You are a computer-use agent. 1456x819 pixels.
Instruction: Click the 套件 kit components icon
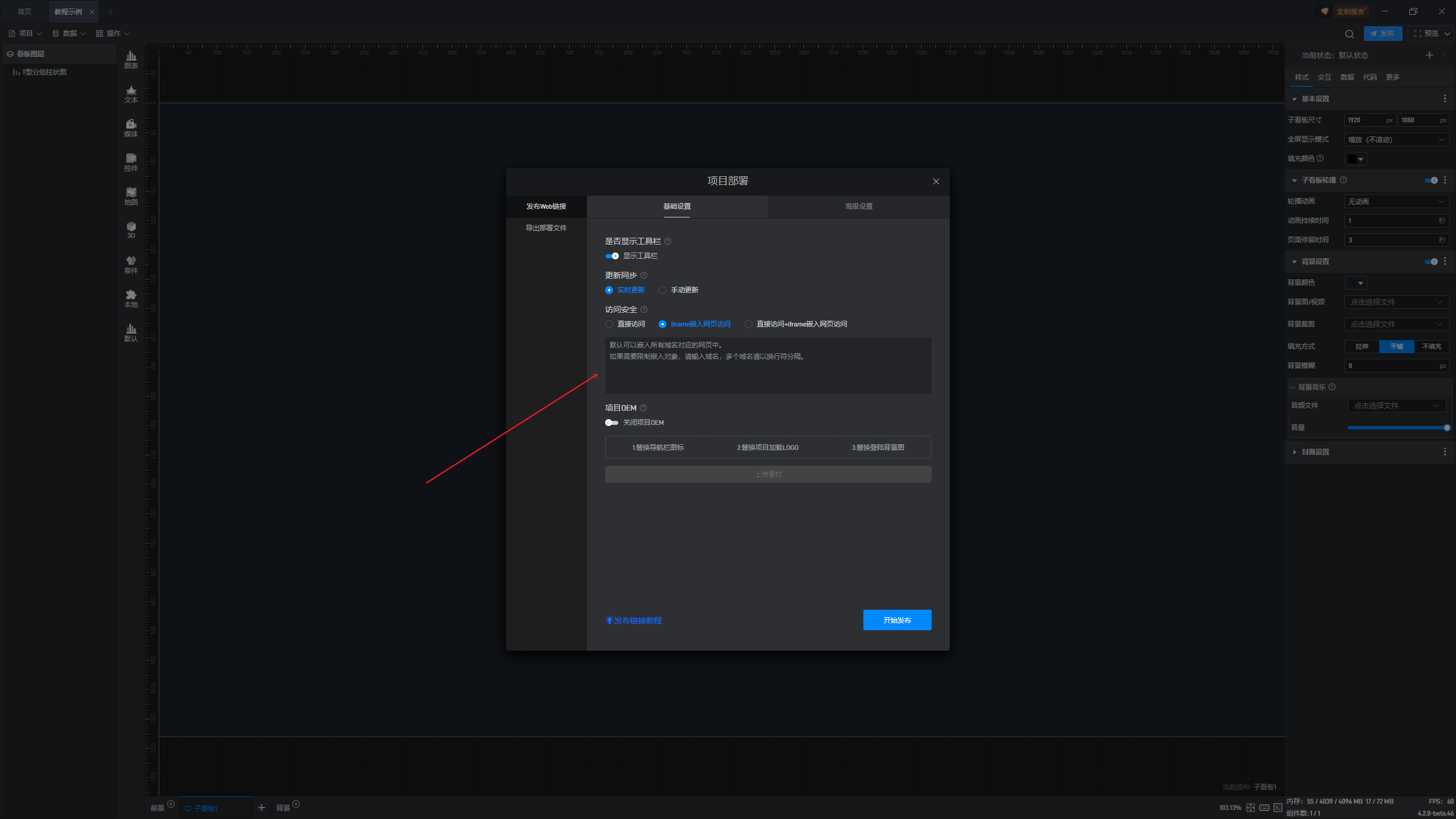click(131, 264)
